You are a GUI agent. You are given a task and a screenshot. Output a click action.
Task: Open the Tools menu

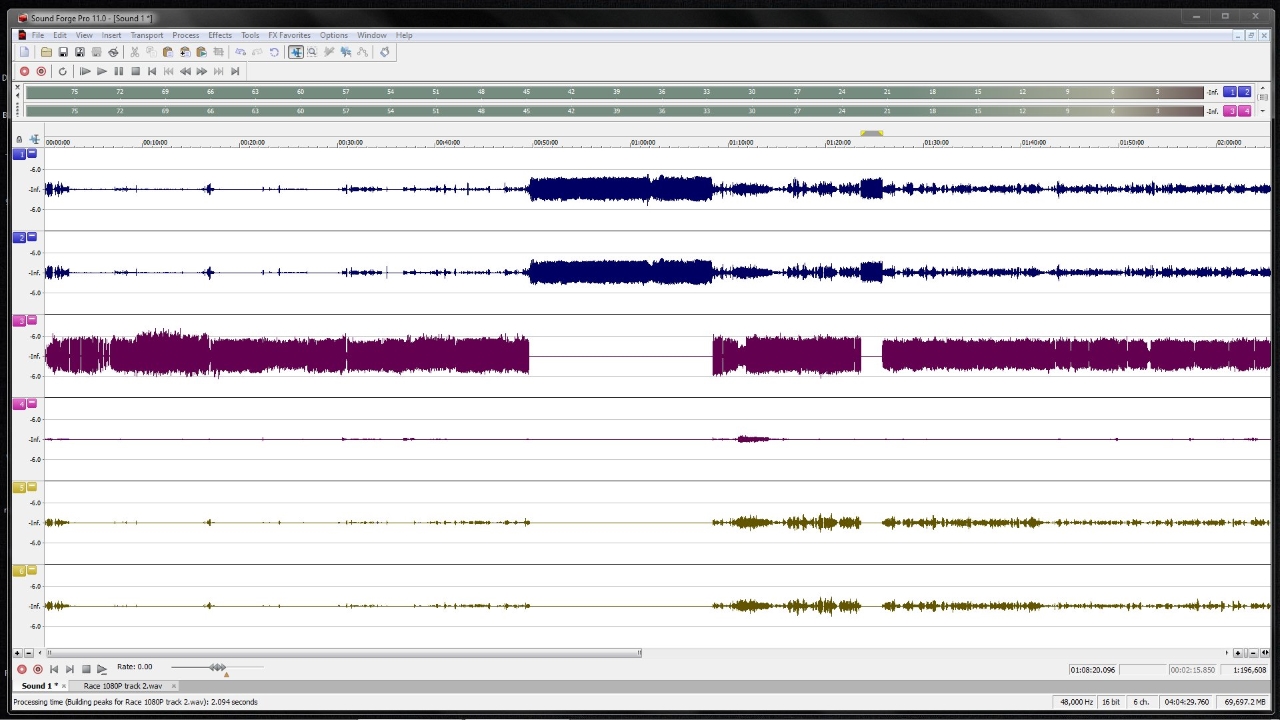tap(250, 35)
